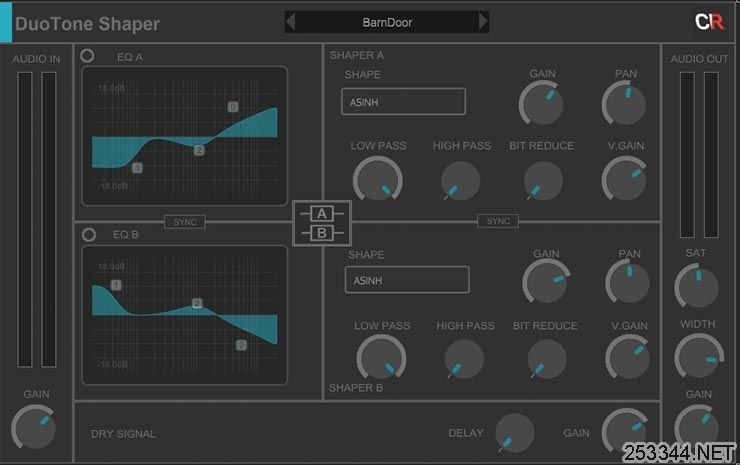Click the A/B routing switch icon
The width and height of the screenshot is (740, 465).
tap(322, 223)
